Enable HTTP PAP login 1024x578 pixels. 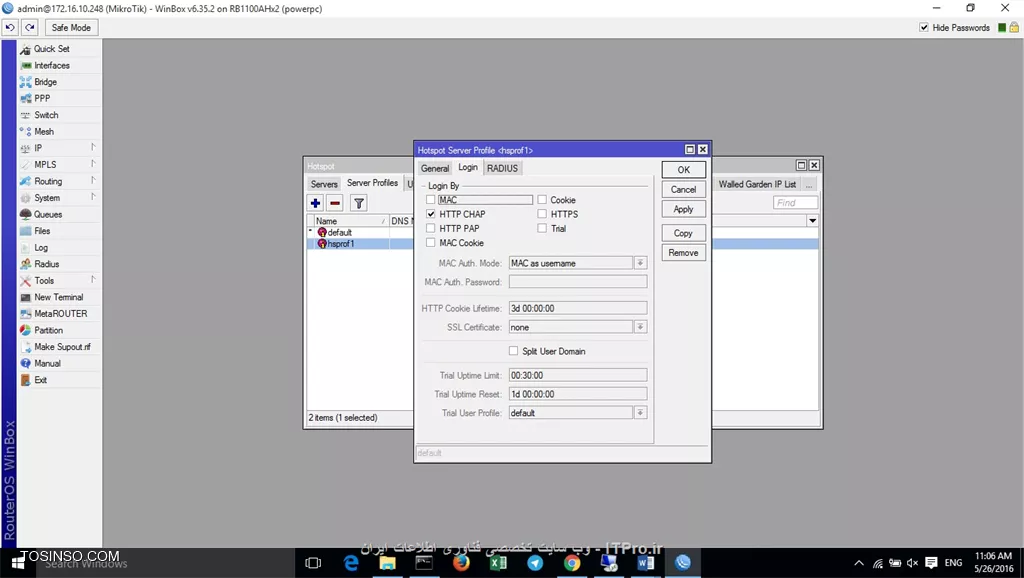tap(430, 229)
